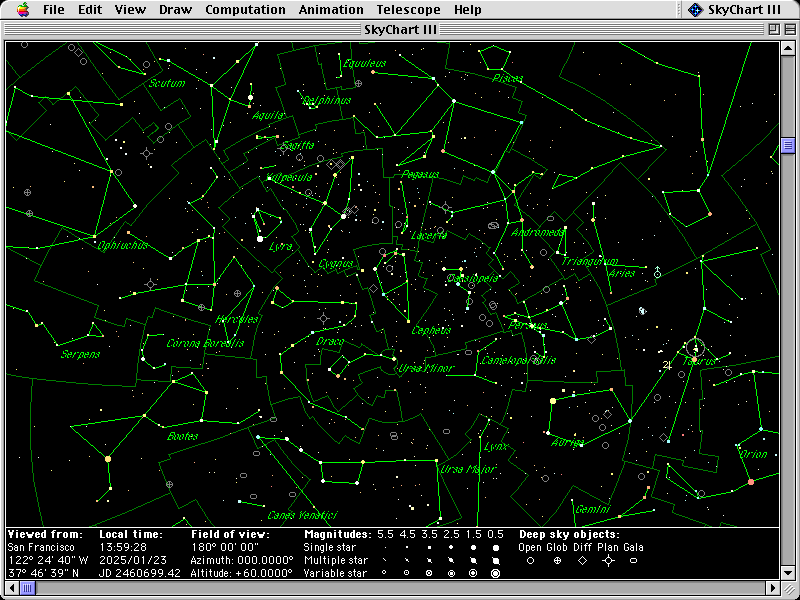Select the circled object above Taurus label

(x=695, y=348)
